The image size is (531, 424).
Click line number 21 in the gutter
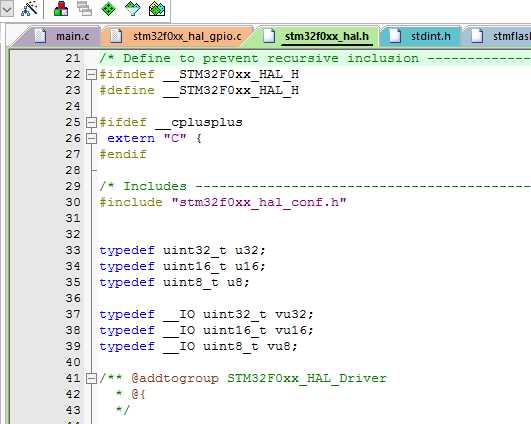pyautogui.click(x=73, y=58)
